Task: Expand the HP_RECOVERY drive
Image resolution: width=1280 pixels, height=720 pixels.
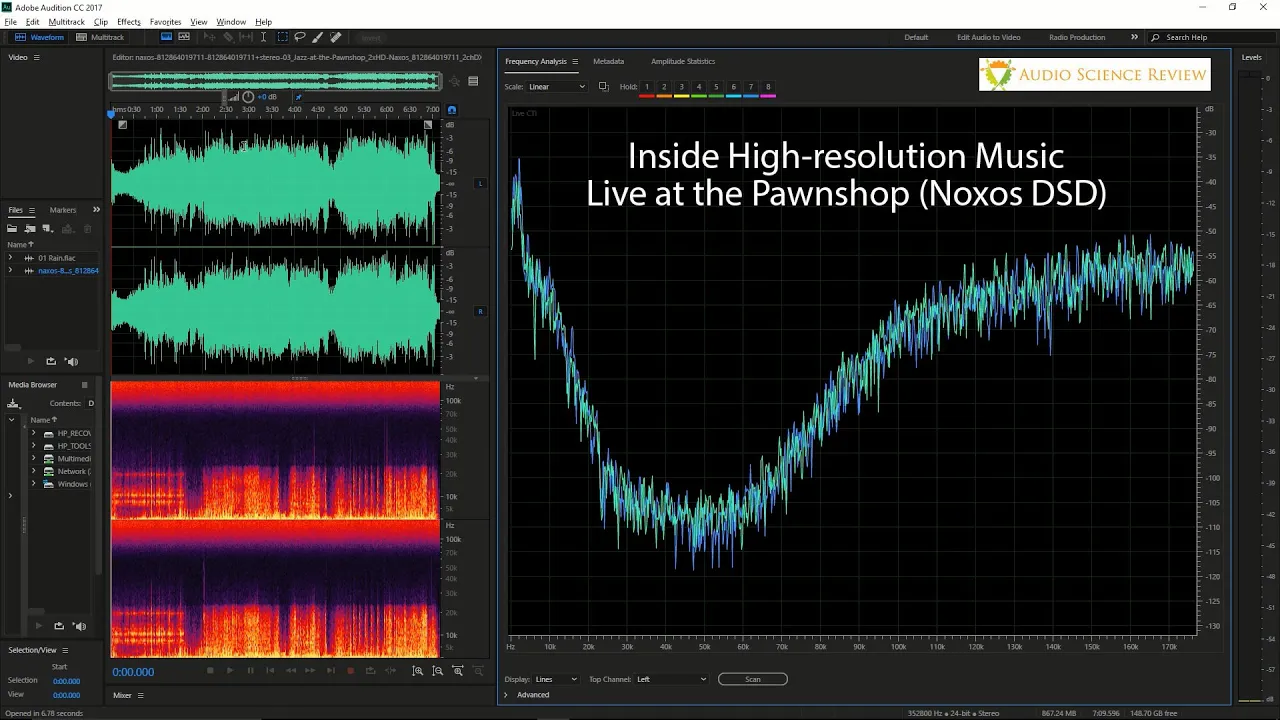Action: [34, 433]
